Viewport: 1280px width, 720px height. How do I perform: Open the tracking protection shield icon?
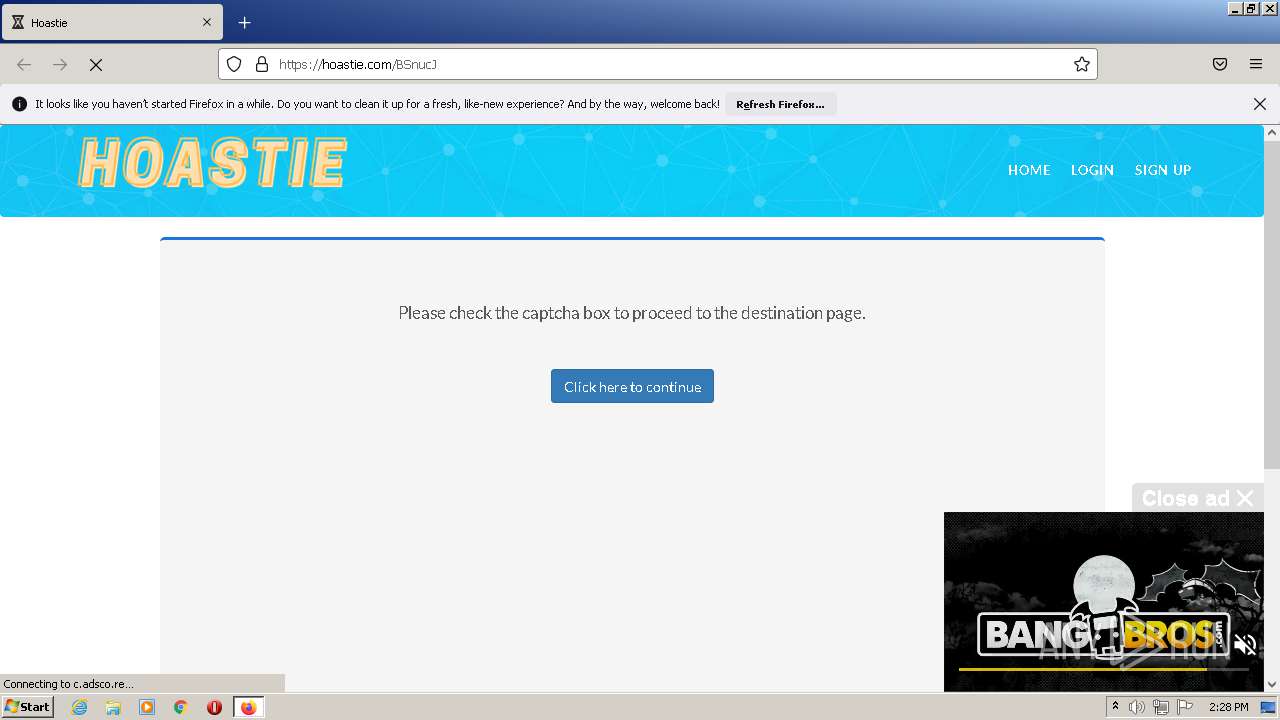pos(234,64)
